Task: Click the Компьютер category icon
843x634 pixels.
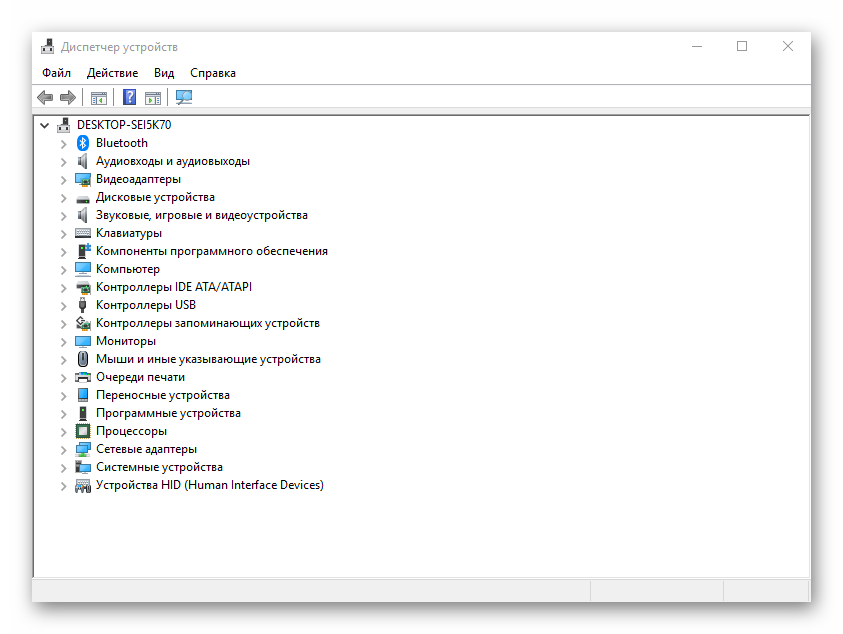Action: pyautogui.click(x=83, y=269)
